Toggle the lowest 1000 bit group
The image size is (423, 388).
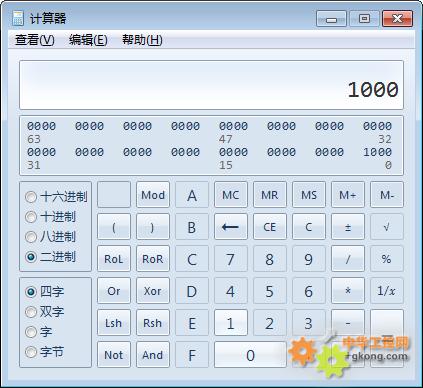click(377, 152)
